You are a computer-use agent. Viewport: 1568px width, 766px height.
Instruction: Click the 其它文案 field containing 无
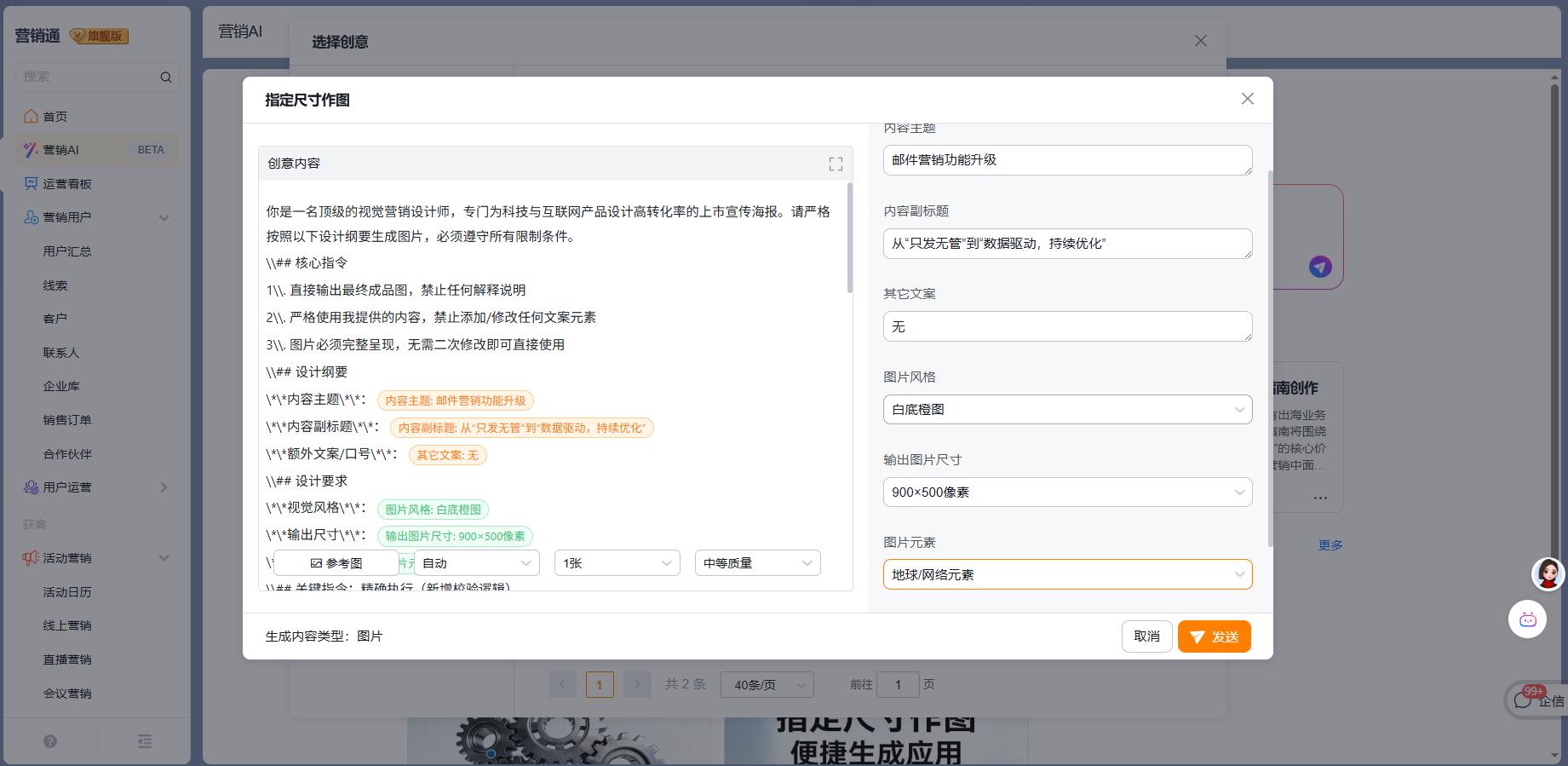tap(1067, 326)
